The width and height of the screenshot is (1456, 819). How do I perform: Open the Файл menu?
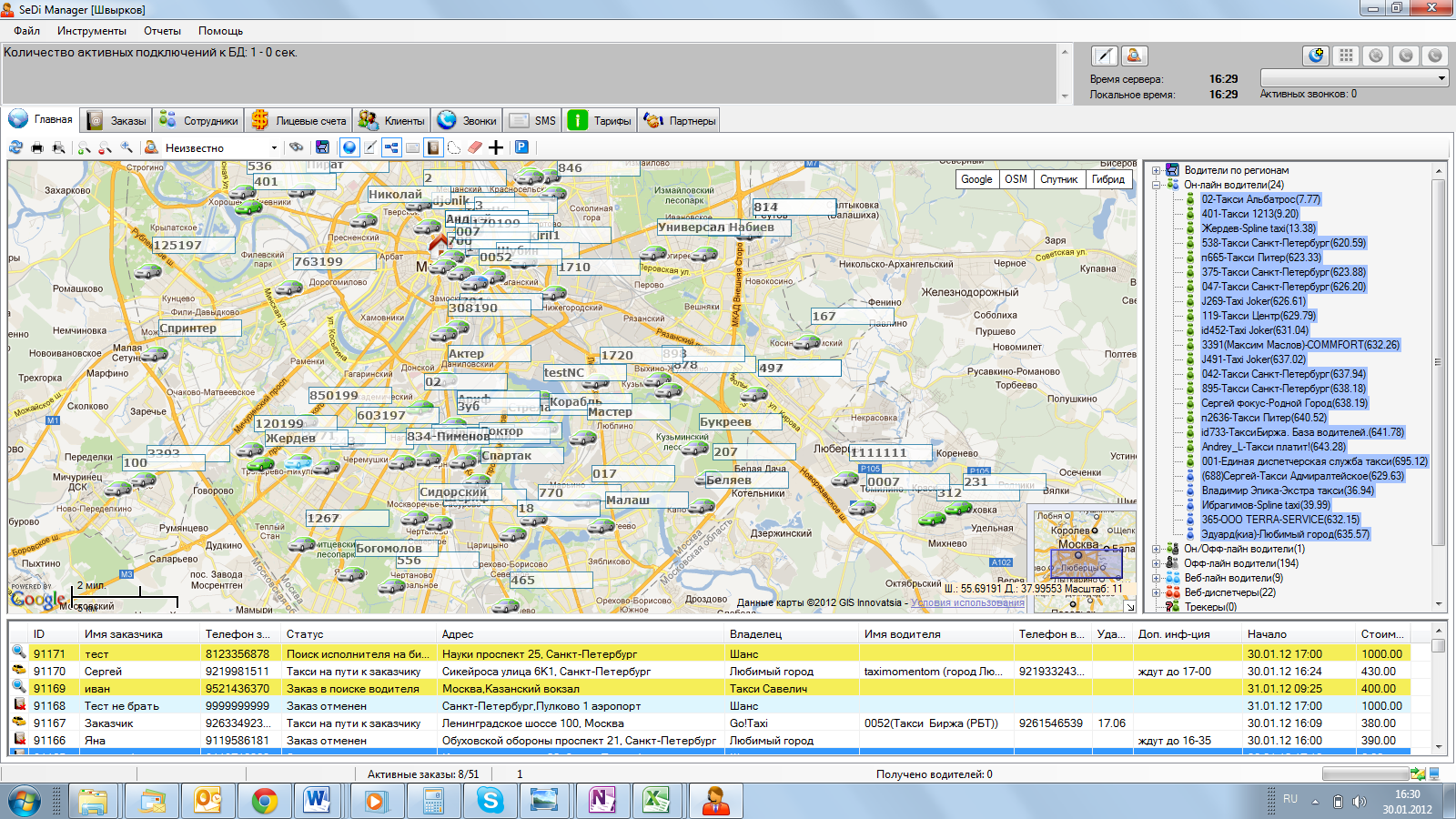[26, 31]
